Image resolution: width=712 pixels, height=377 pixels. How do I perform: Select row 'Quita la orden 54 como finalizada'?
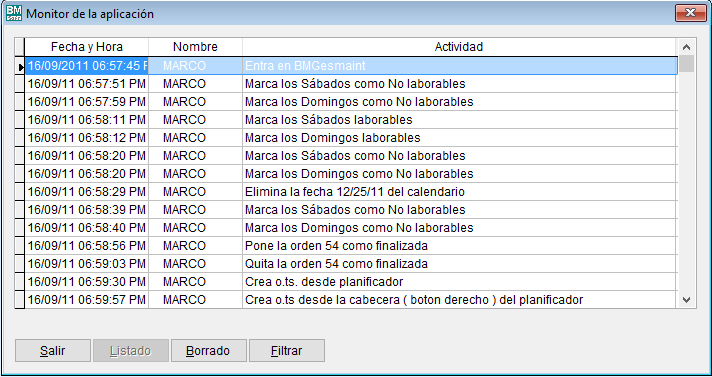point(351,264)
